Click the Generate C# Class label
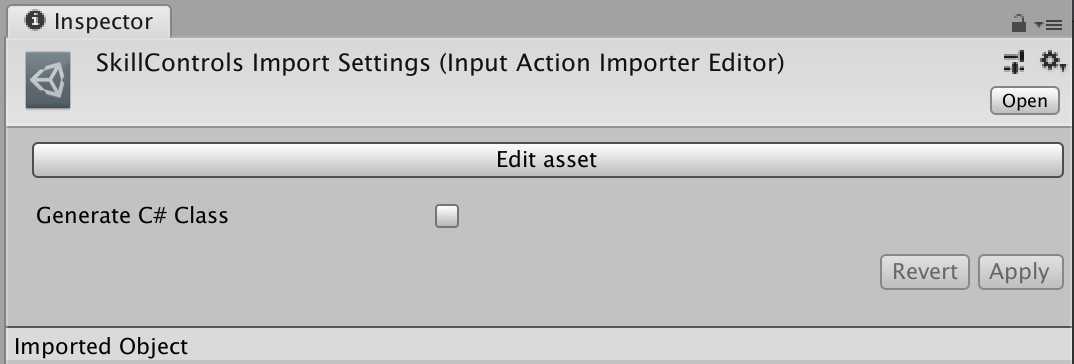This screenshot has height=364, width=1074. click(132, 216)
